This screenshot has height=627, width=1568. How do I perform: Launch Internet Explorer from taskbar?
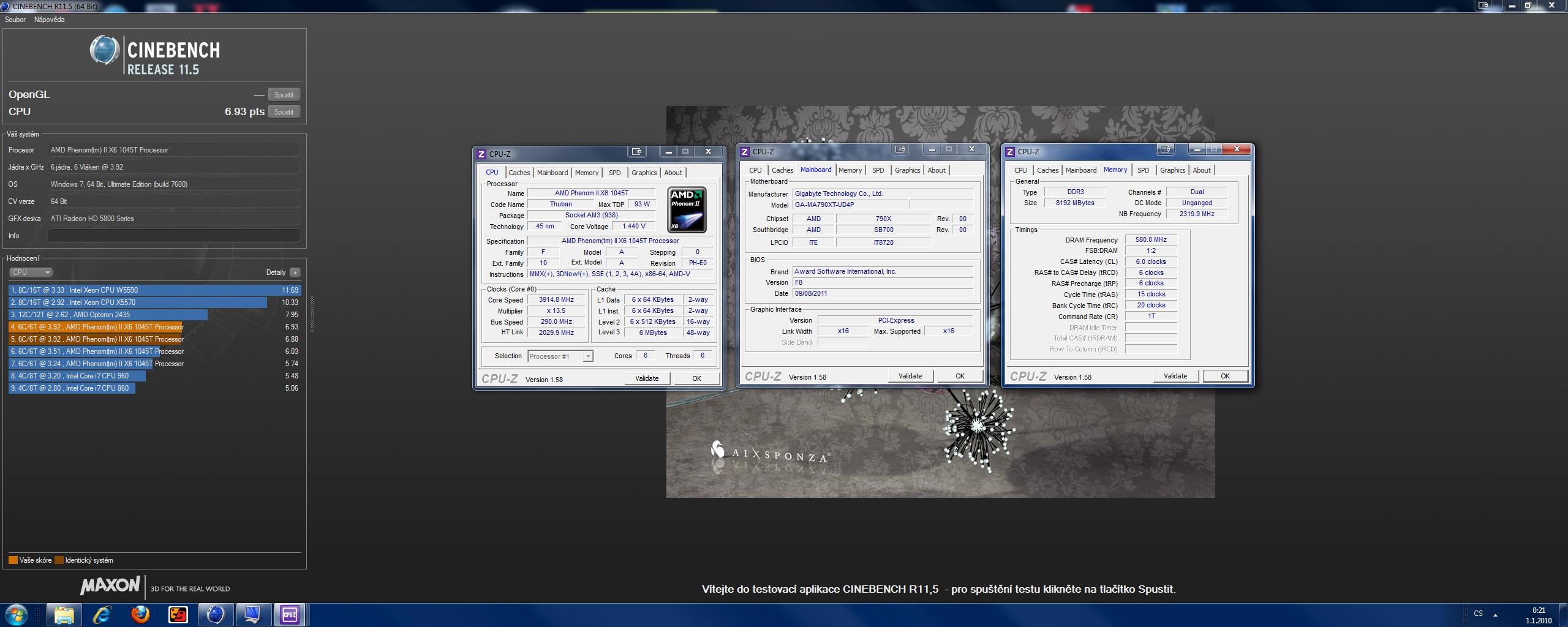click(x=102, y=614)
